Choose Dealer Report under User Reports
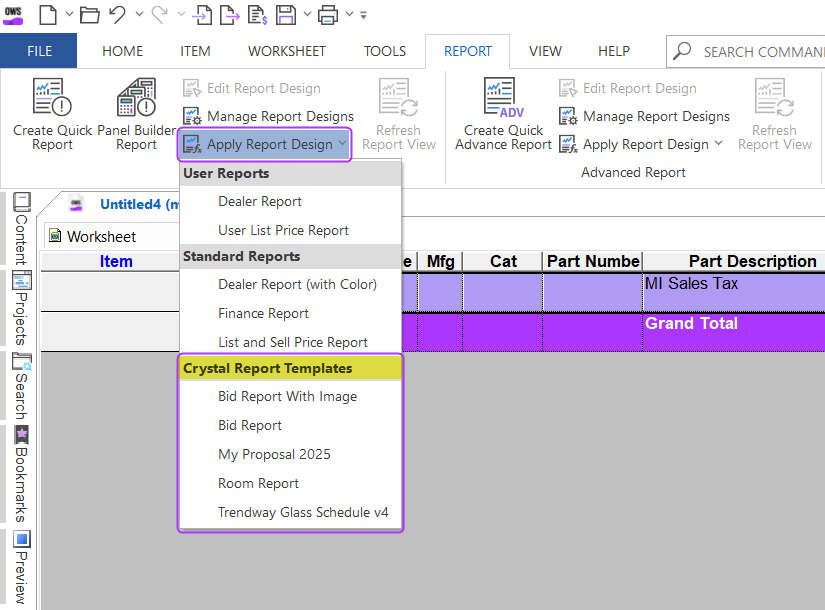The width and height of the screenshot is (825, 610). pyautogui.click(x=290, y=201)
